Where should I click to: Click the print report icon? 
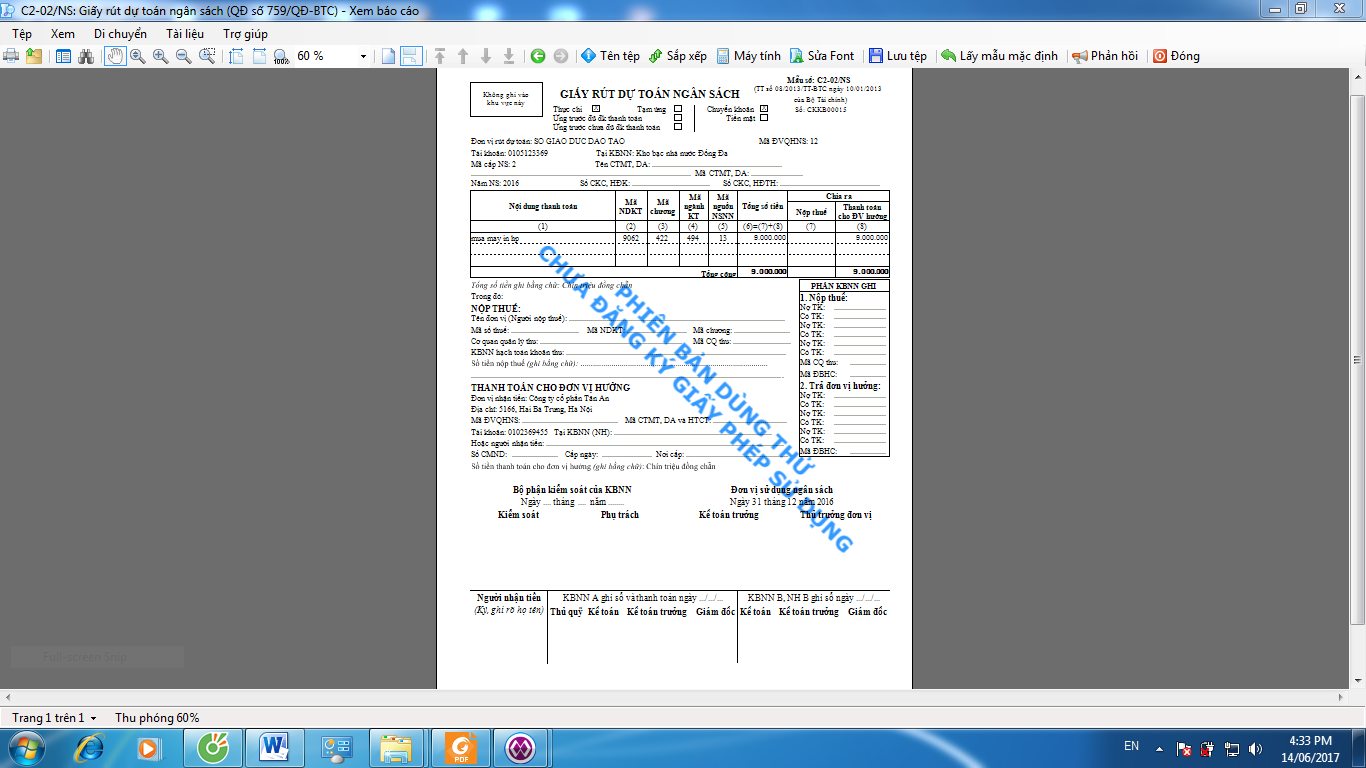[11, 56]
